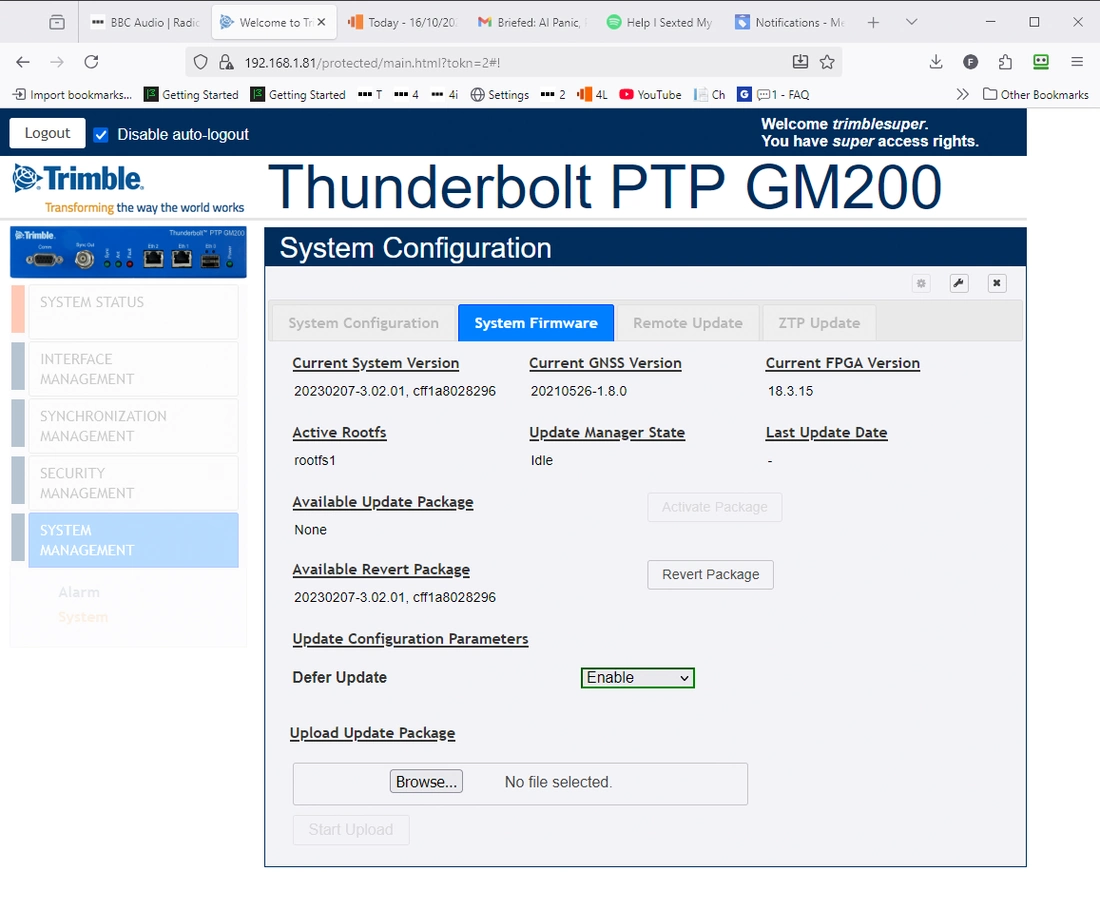Click Browse to select update package
This screenshot has width=1100, height=910.
(426, 782)
